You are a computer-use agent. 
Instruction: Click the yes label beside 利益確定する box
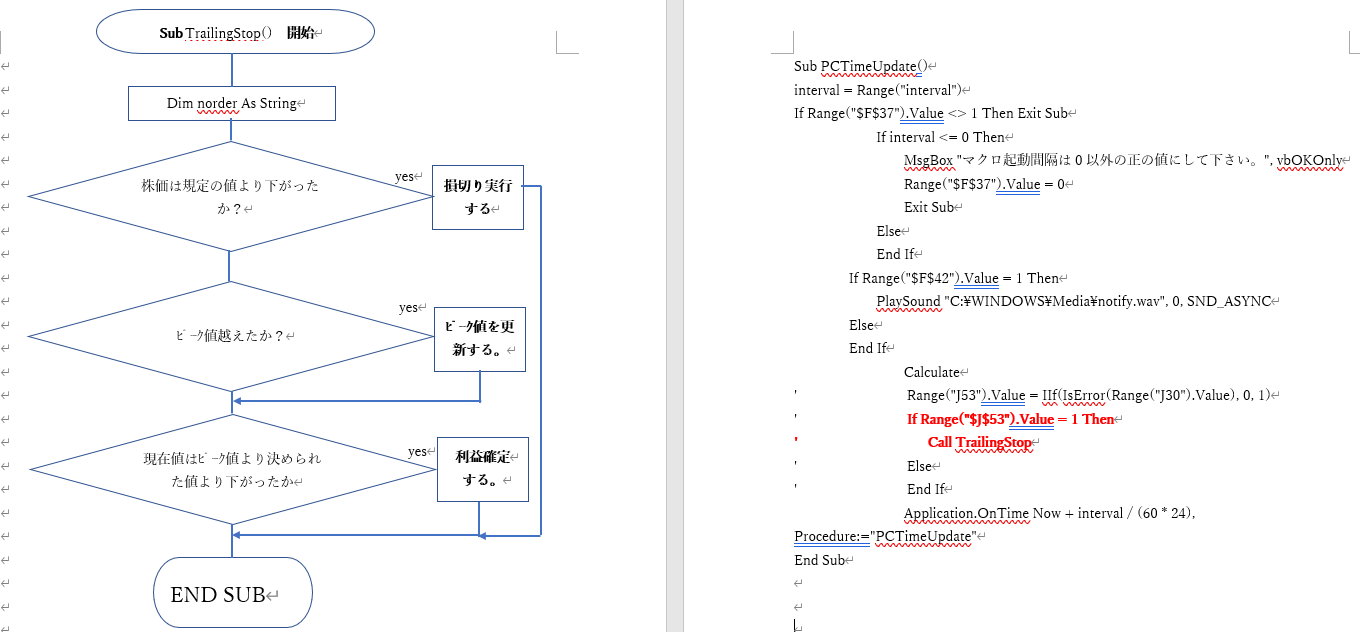click(418, 452)
